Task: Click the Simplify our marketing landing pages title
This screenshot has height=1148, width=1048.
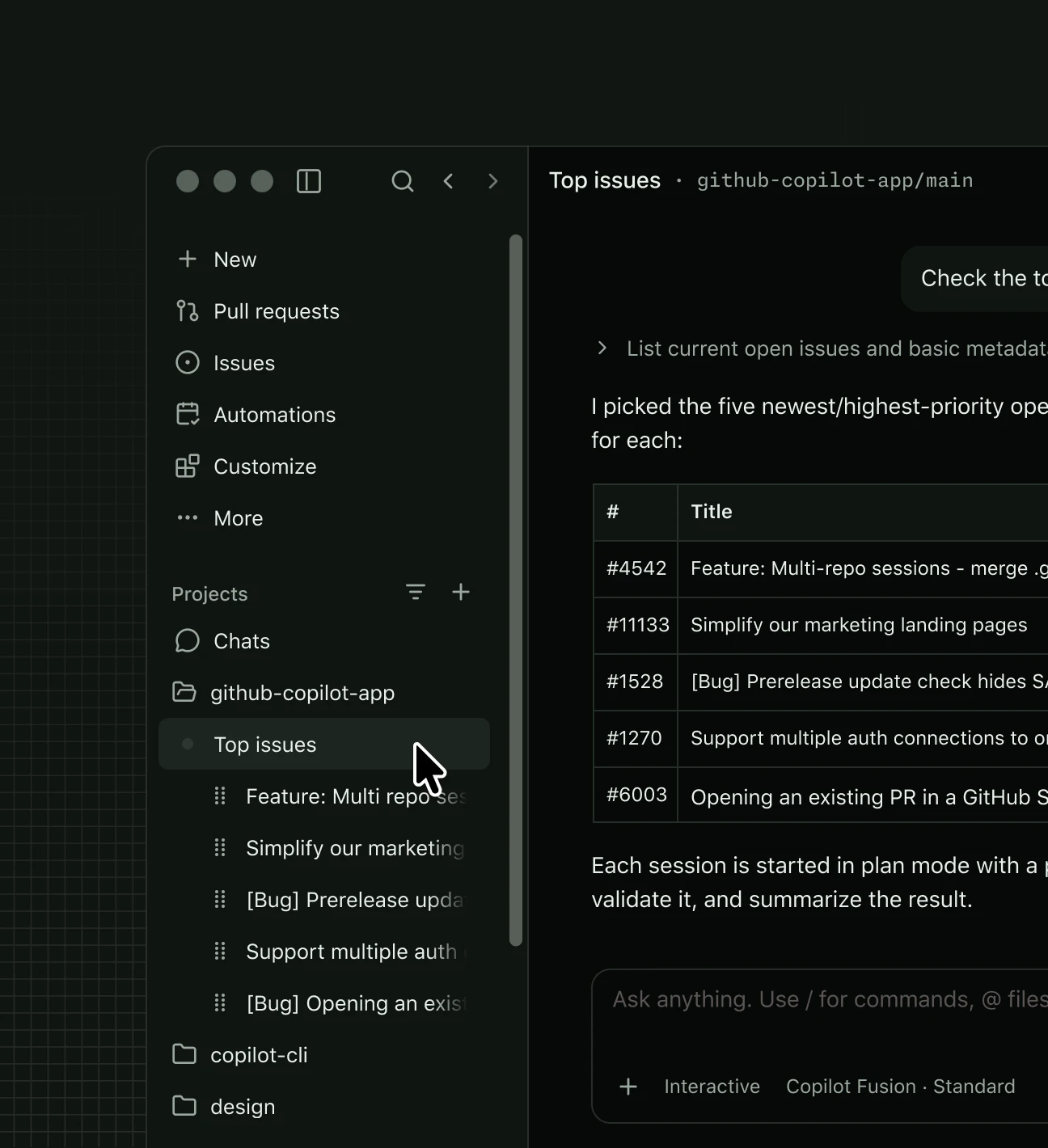Action: [x=859, y=625]
